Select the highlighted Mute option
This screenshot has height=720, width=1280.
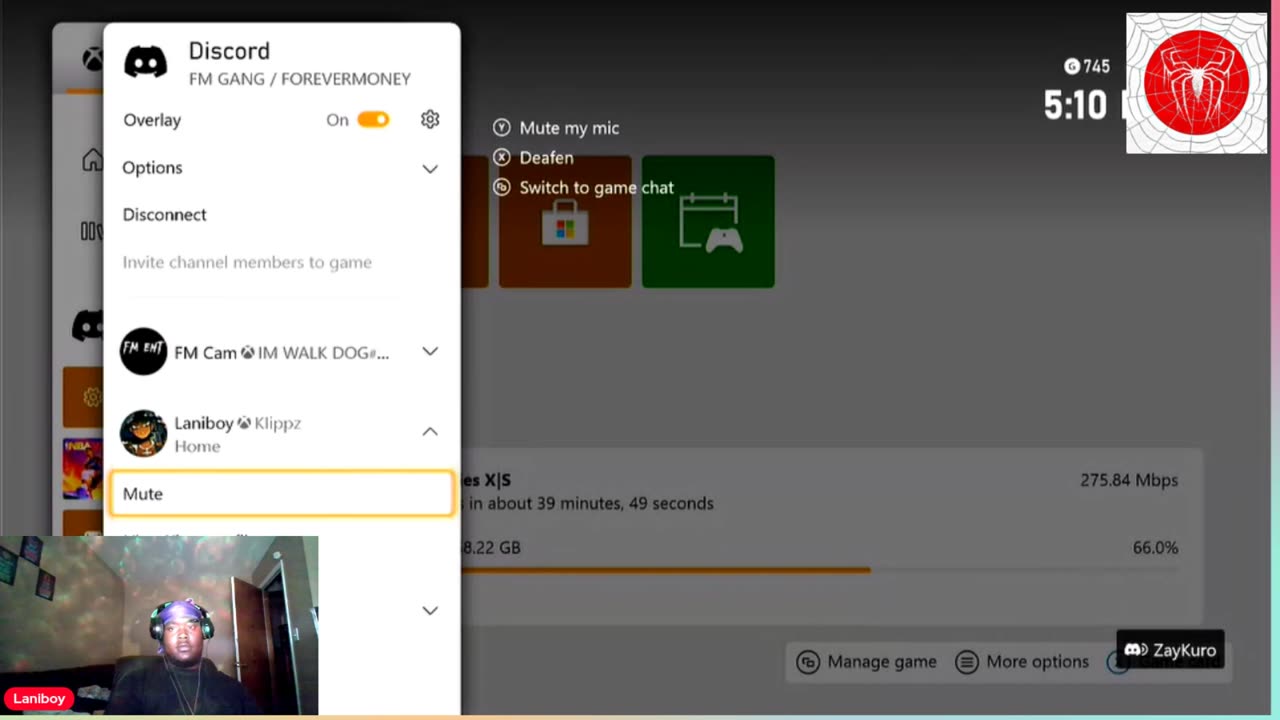281,494
